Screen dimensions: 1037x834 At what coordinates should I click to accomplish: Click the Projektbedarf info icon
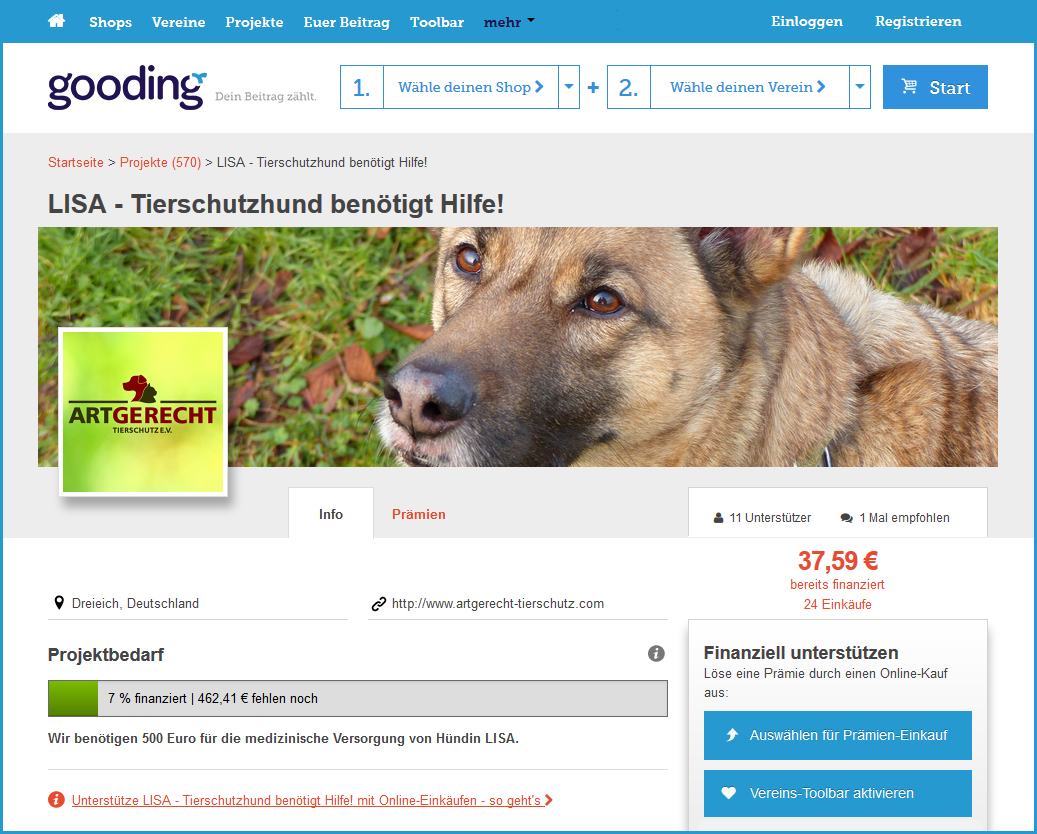(x=656, y=653)
